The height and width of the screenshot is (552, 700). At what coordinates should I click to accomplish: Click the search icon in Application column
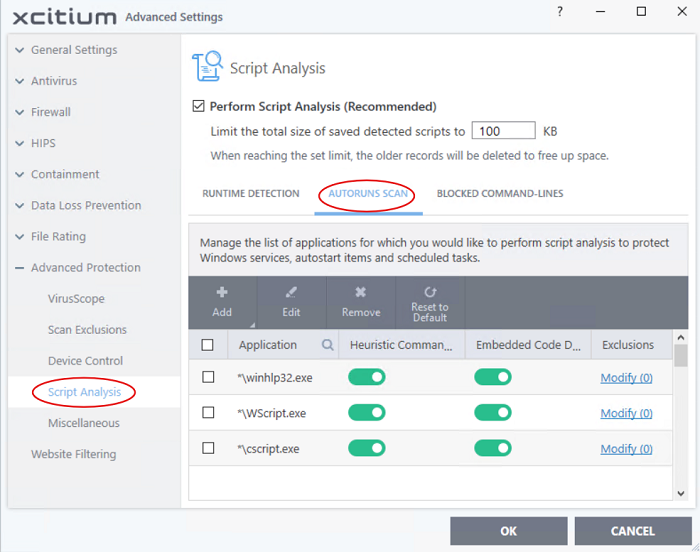(328, 345)
